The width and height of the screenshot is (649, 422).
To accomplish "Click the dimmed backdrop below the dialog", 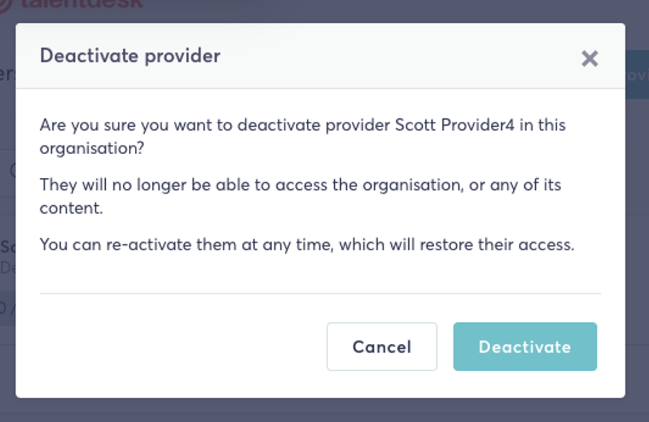I will (x=324, y=410).
